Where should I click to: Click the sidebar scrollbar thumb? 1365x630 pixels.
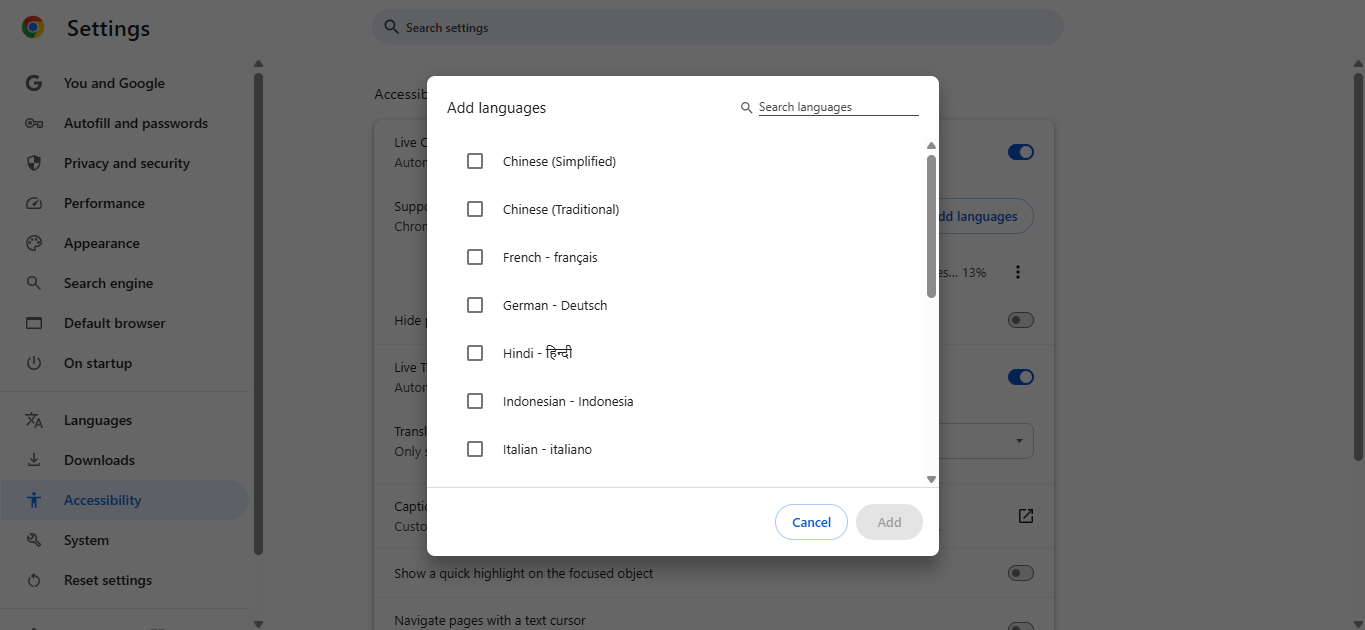click(x=258, y=313)
